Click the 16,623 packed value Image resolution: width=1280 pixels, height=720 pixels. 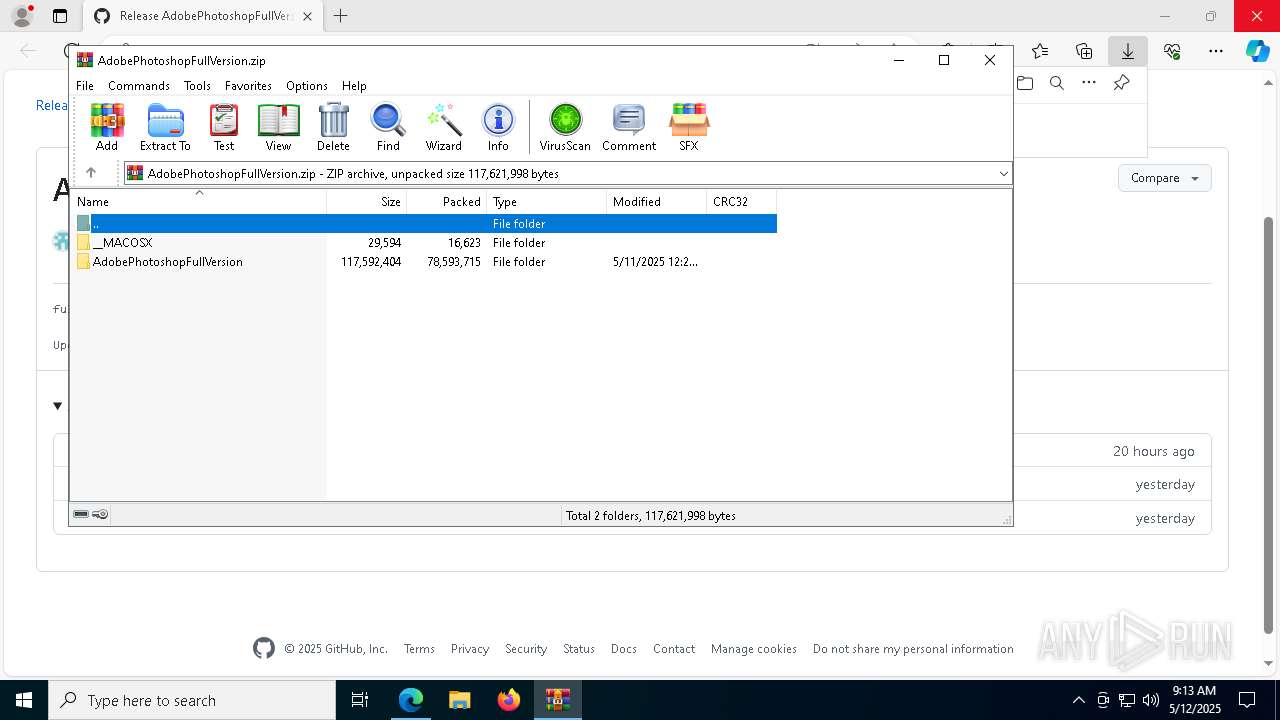[x=464, y=243]
